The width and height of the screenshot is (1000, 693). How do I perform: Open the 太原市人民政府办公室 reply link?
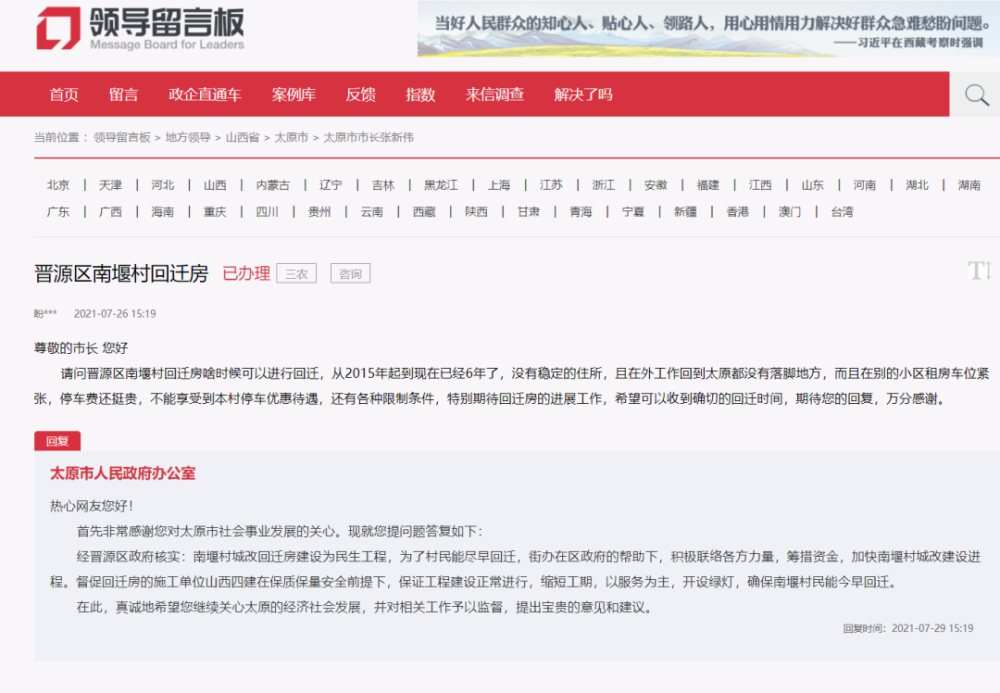pyautogui.click(x=124, y=473)
